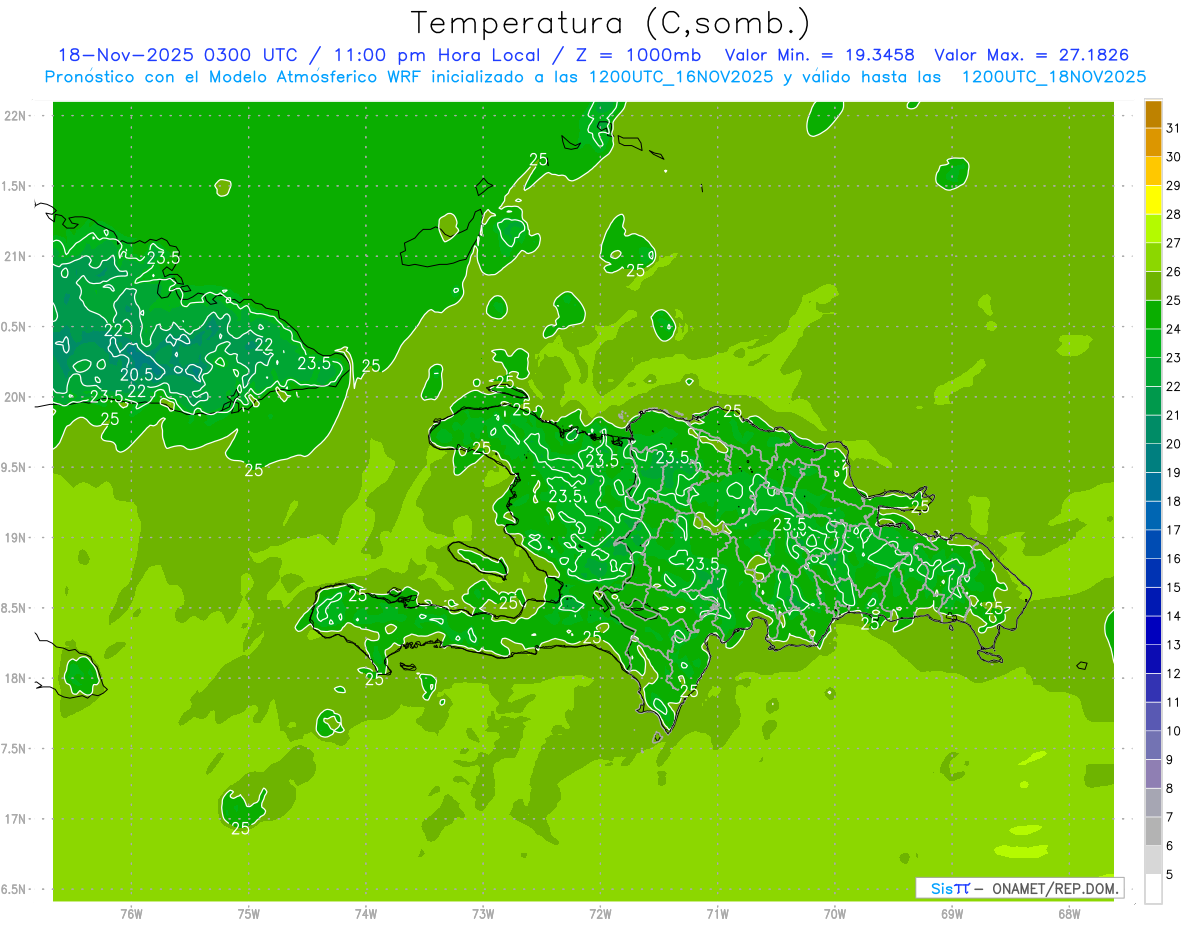1200x927 pixels.
Task: Click the 22N latitude axis label
Action: point(17,116)
